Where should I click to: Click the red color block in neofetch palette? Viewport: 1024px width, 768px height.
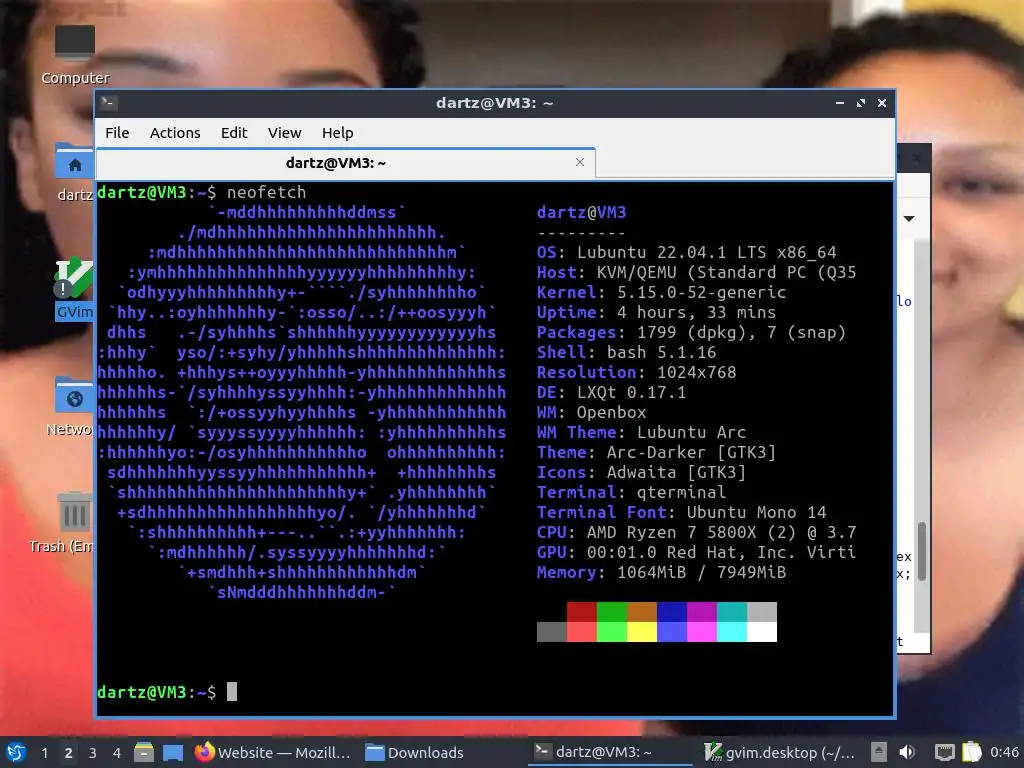click(x=581, y=612)
